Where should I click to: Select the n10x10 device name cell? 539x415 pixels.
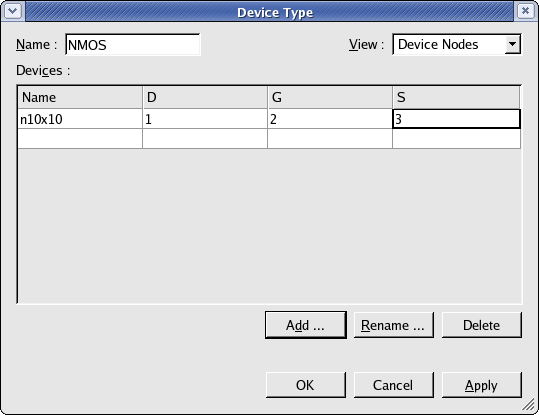80,119
